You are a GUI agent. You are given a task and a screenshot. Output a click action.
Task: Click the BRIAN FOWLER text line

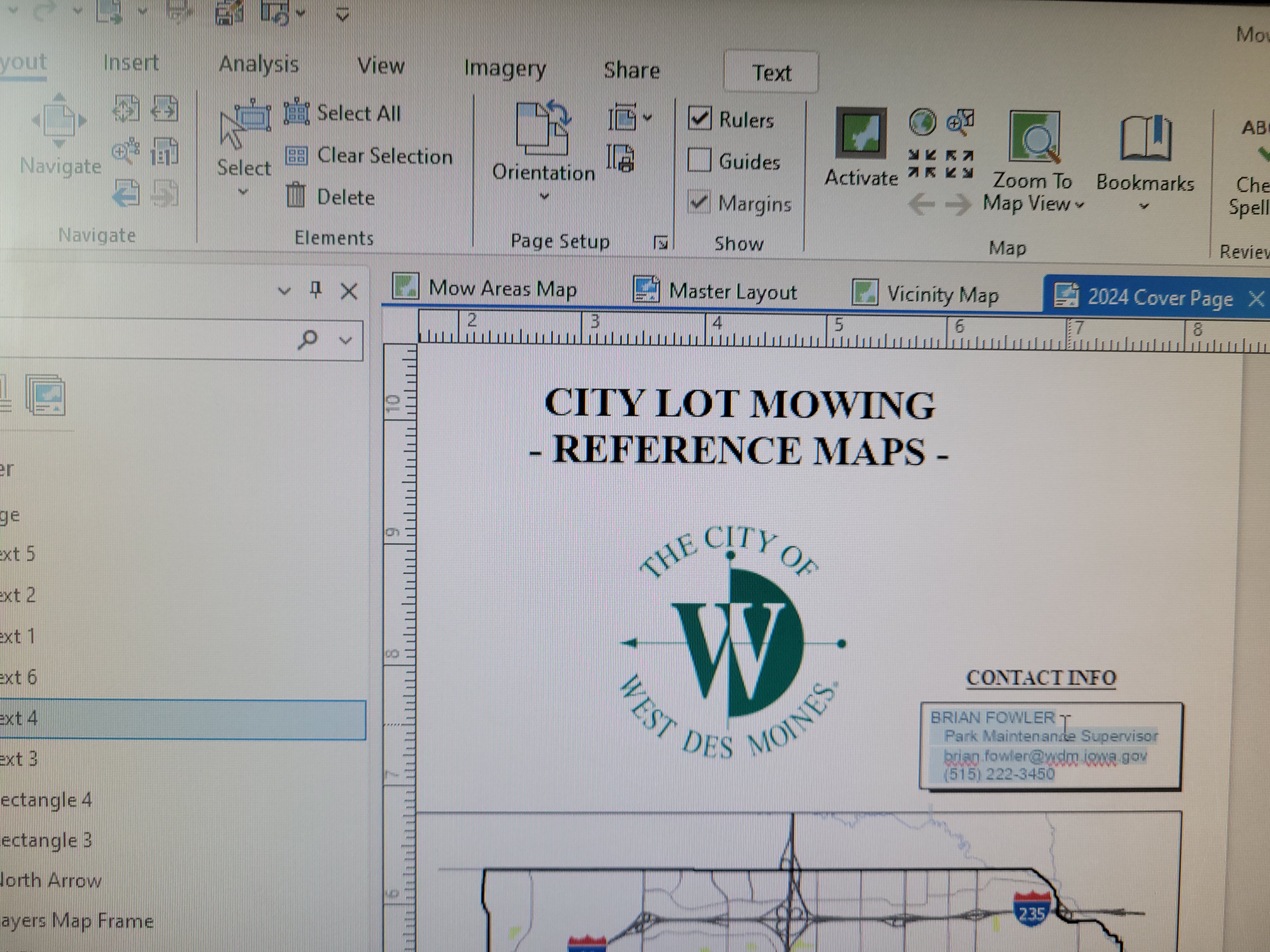(x=993, y=717)
